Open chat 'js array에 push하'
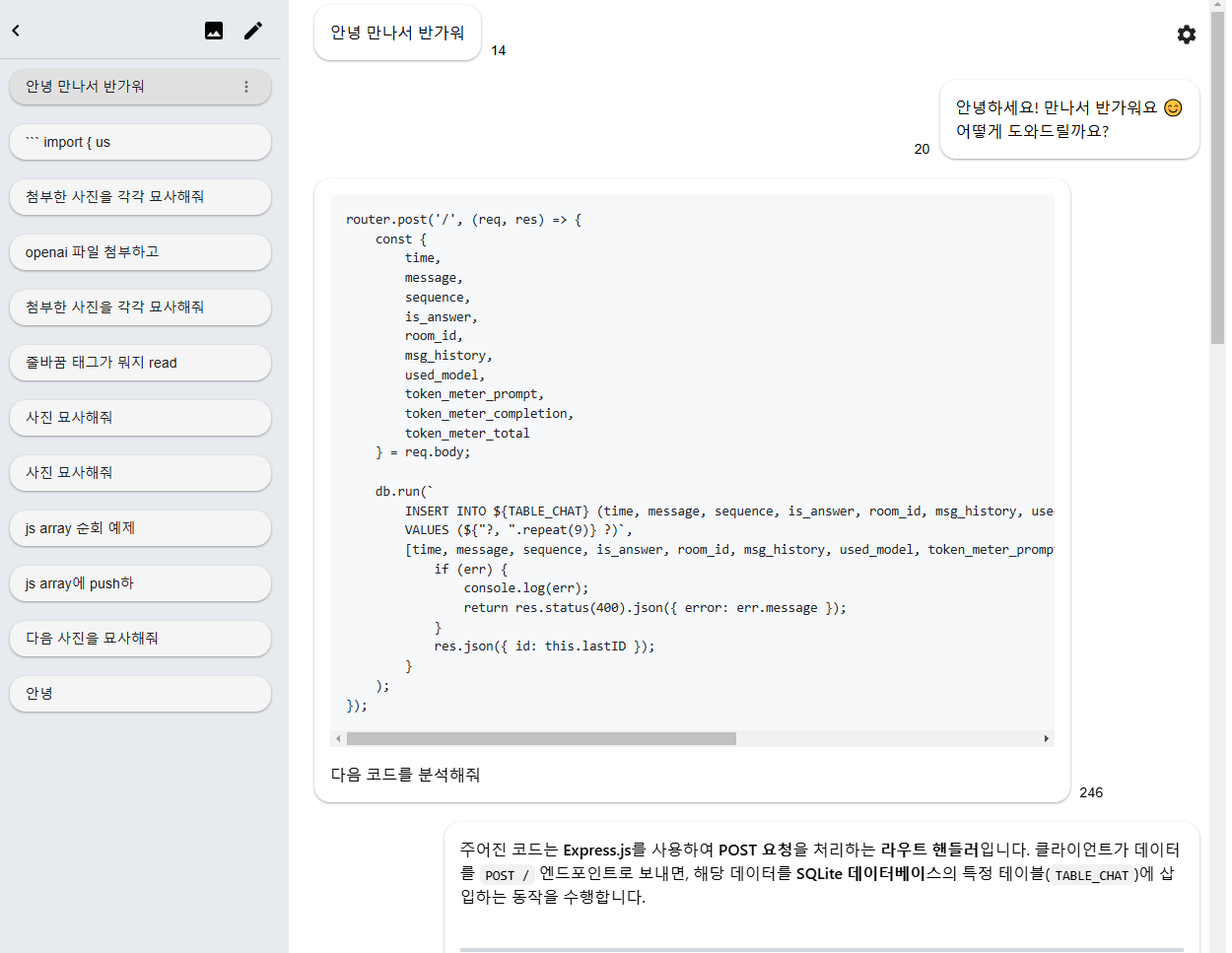Viewport: 1232px width, 953px height. [x=140, y=583]
